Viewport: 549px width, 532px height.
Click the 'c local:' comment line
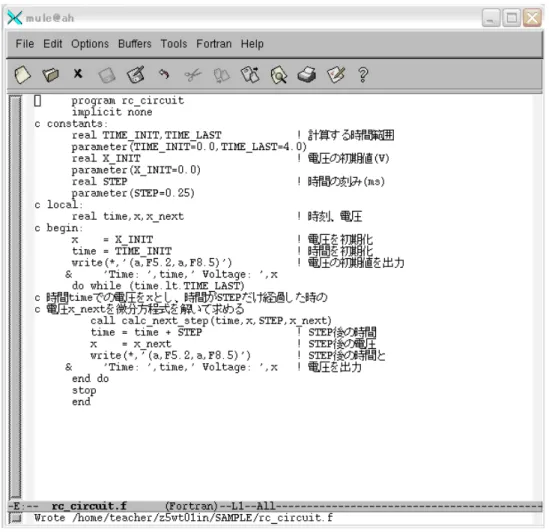[58, 205]
